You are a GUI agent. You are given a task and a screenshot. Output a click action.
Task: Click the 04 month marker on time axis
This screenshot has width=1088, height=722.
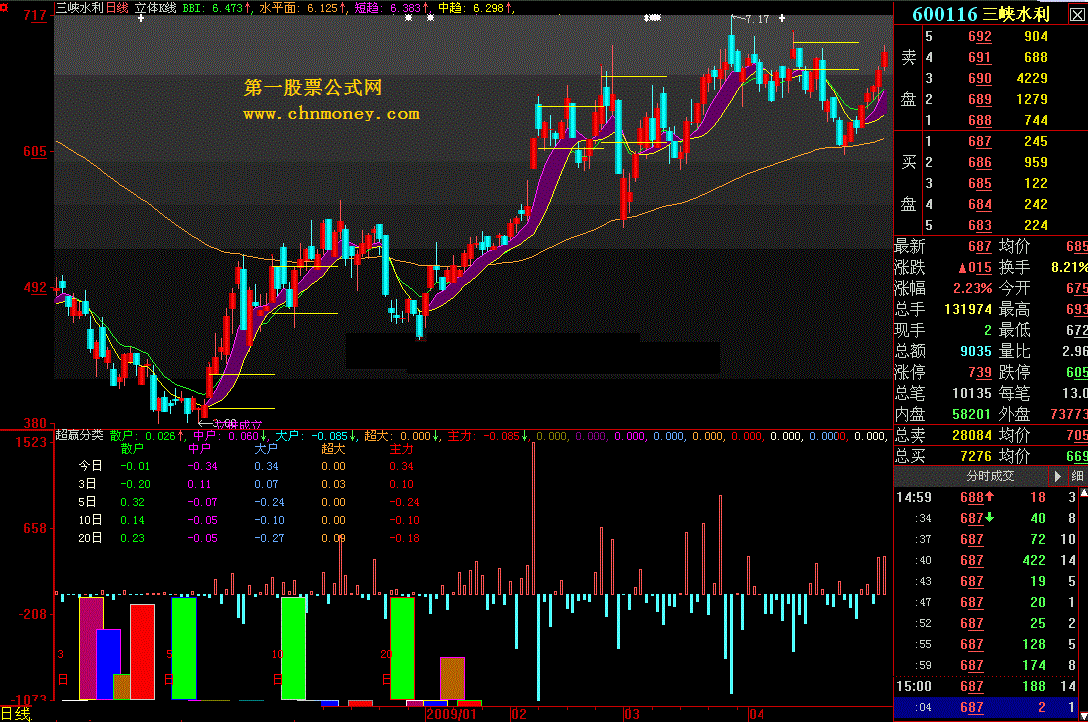point(756,714)
